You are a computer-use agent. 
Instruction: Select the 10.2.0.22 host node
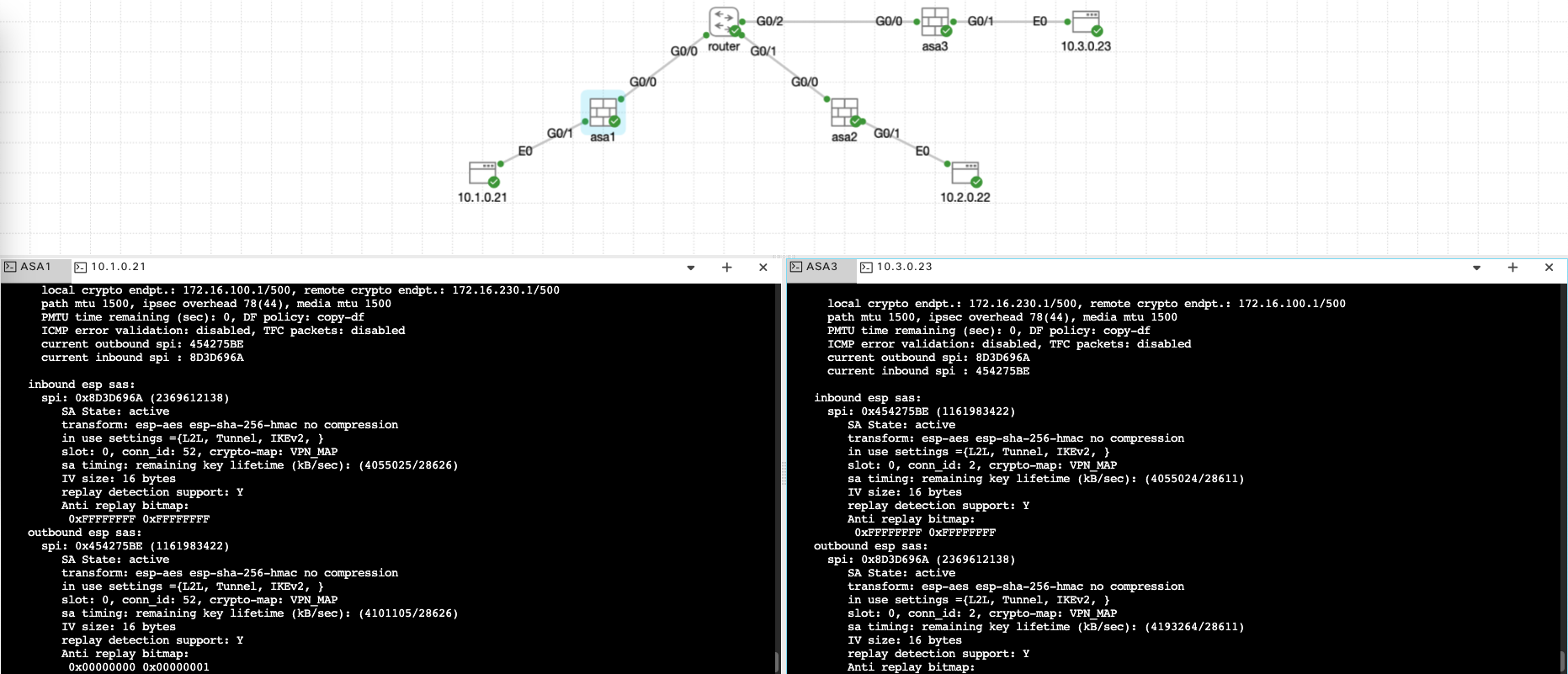pyautogui.click(x=965, y=173)
